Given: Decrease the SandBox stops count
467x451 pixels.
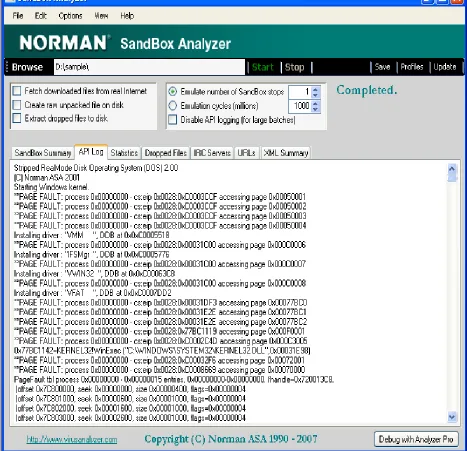Looking at the screenshot, I should (x=316, y=95).
